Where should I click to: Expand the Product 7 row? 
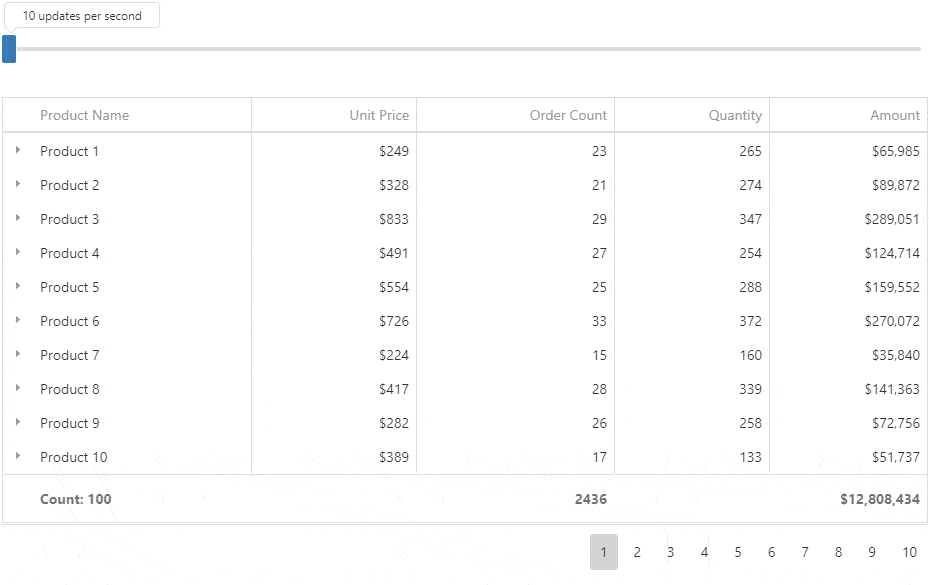[x=18, y=354]
